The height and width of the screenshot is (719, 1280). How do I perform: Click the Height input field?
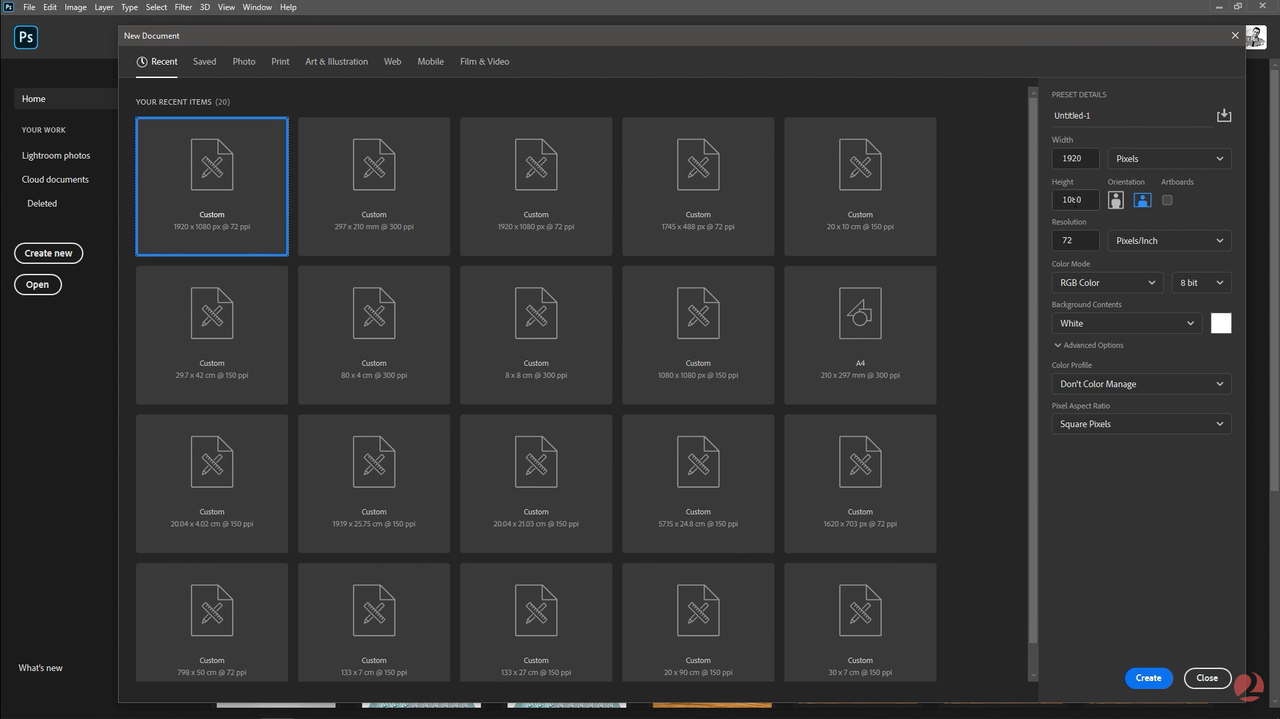(x=1076, y=200)
